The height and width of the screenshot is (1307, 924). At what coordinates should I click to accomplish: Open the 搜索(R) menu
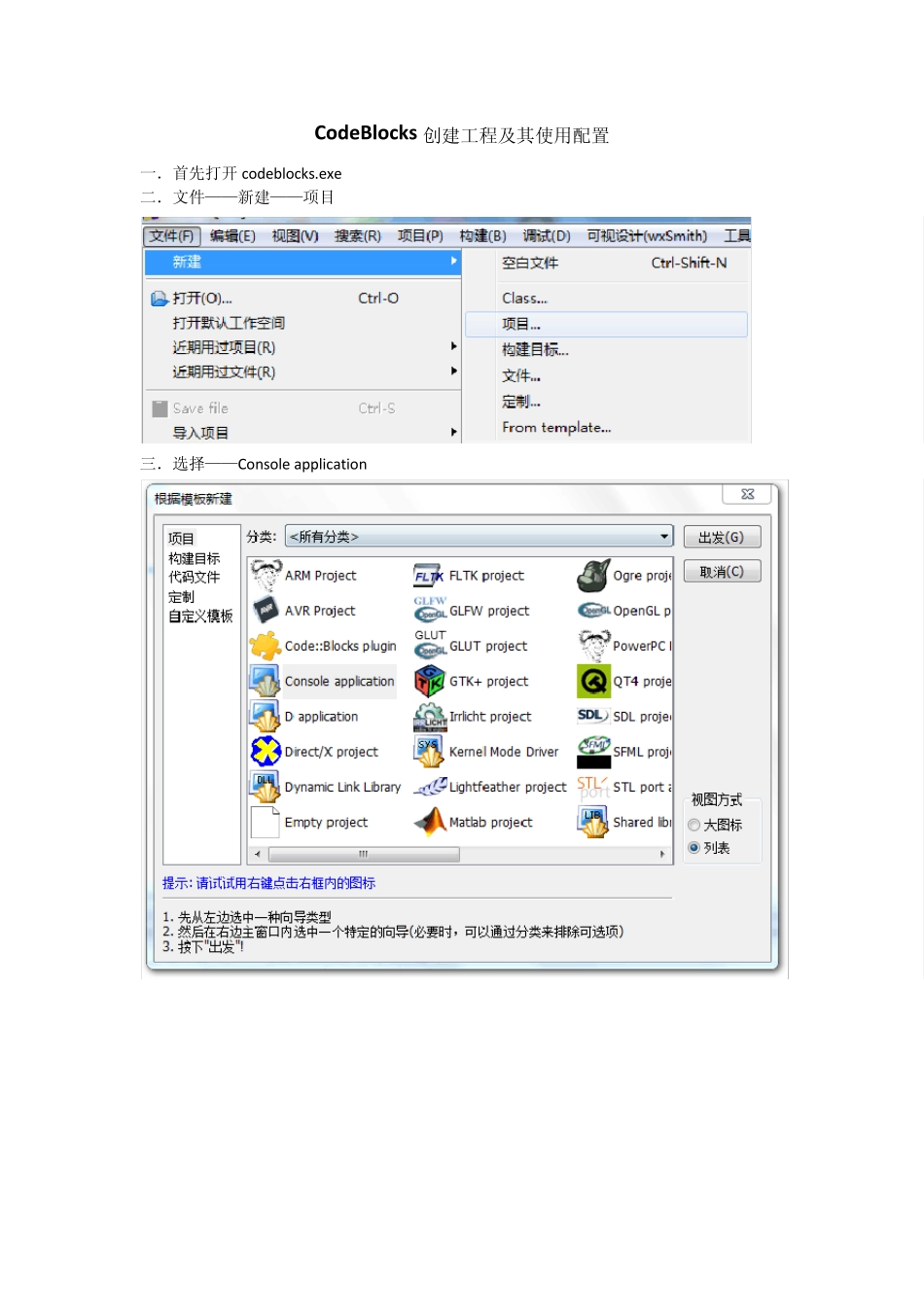(358, 236)
